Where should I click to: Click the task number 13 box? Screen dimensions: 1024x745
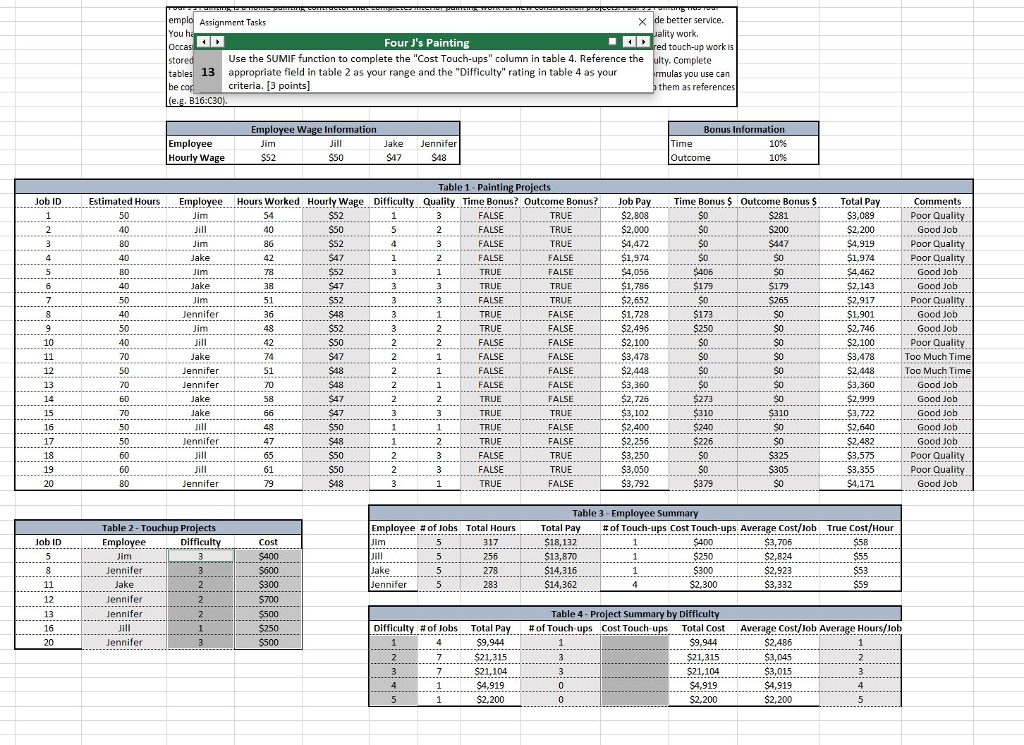pos(208,72)
